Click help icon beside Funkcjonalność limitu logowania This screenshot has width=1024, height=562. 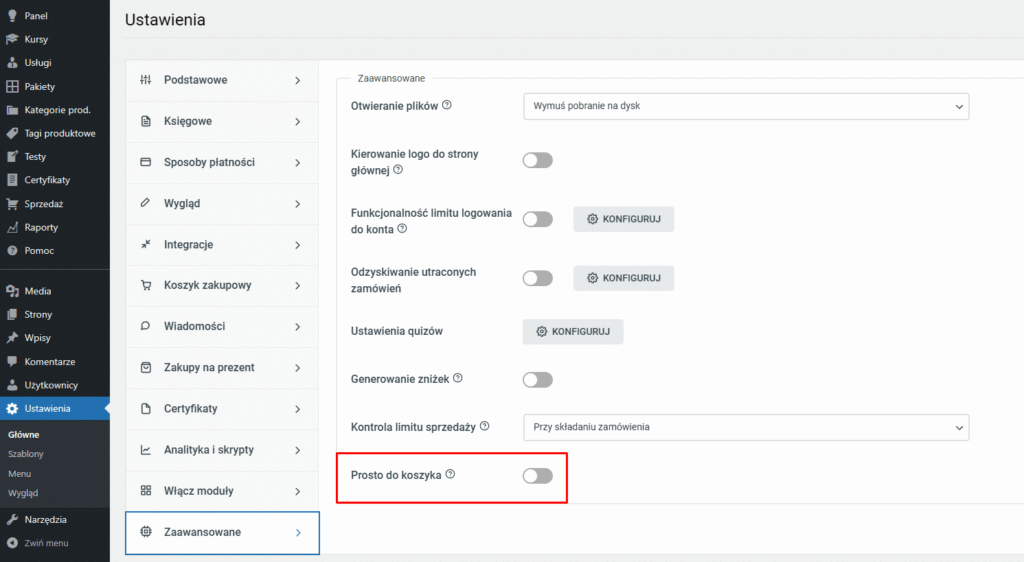402,228
